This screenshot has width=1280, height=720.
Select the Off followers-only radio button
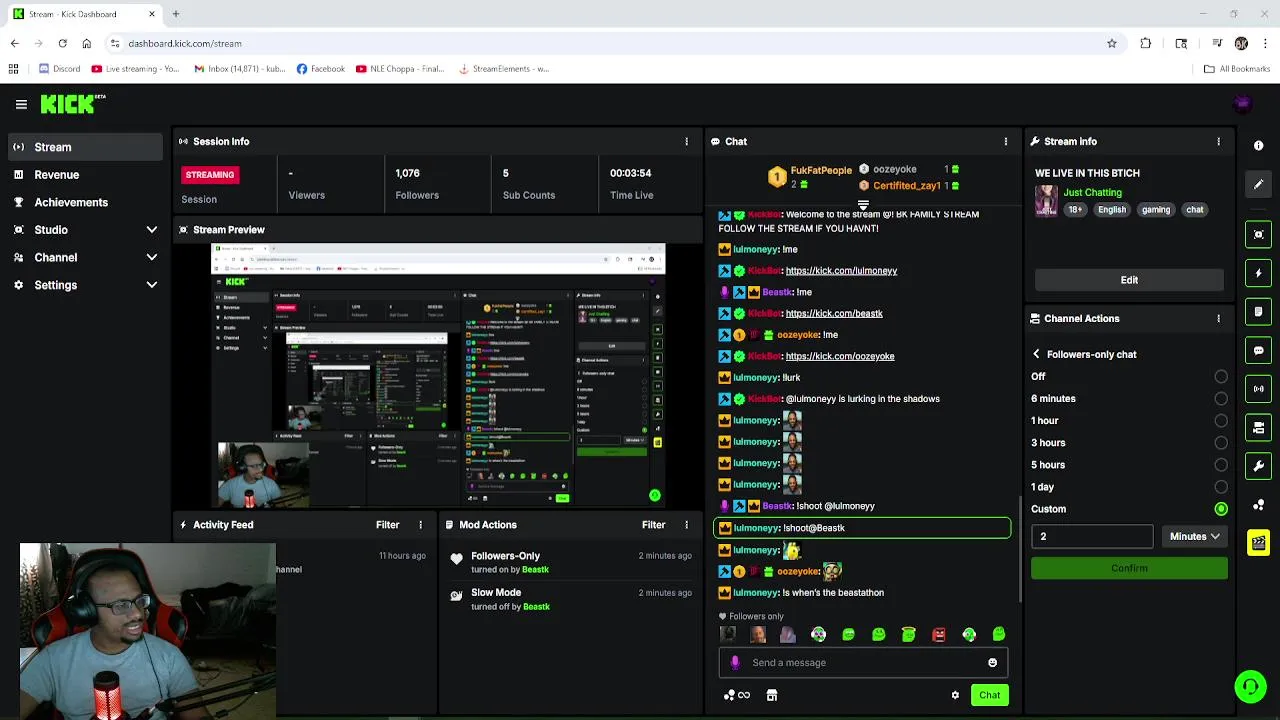tap(1221, 377)
